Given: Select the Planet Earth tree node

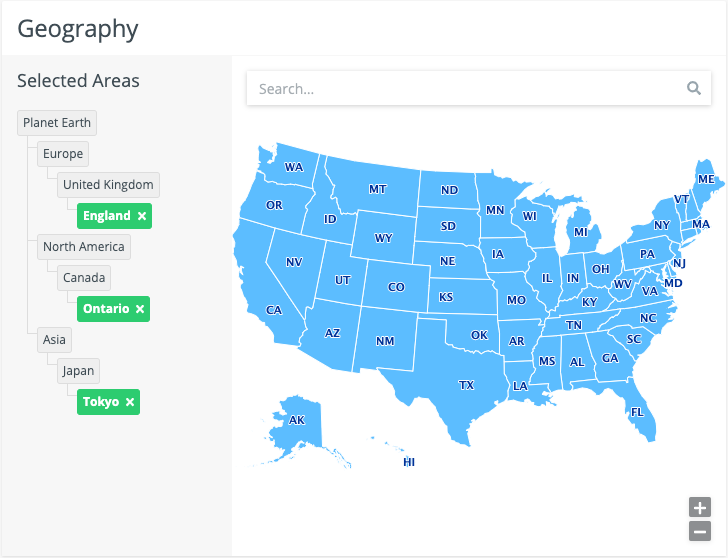Looking at the screenshot, I should (x=57, y=123).
